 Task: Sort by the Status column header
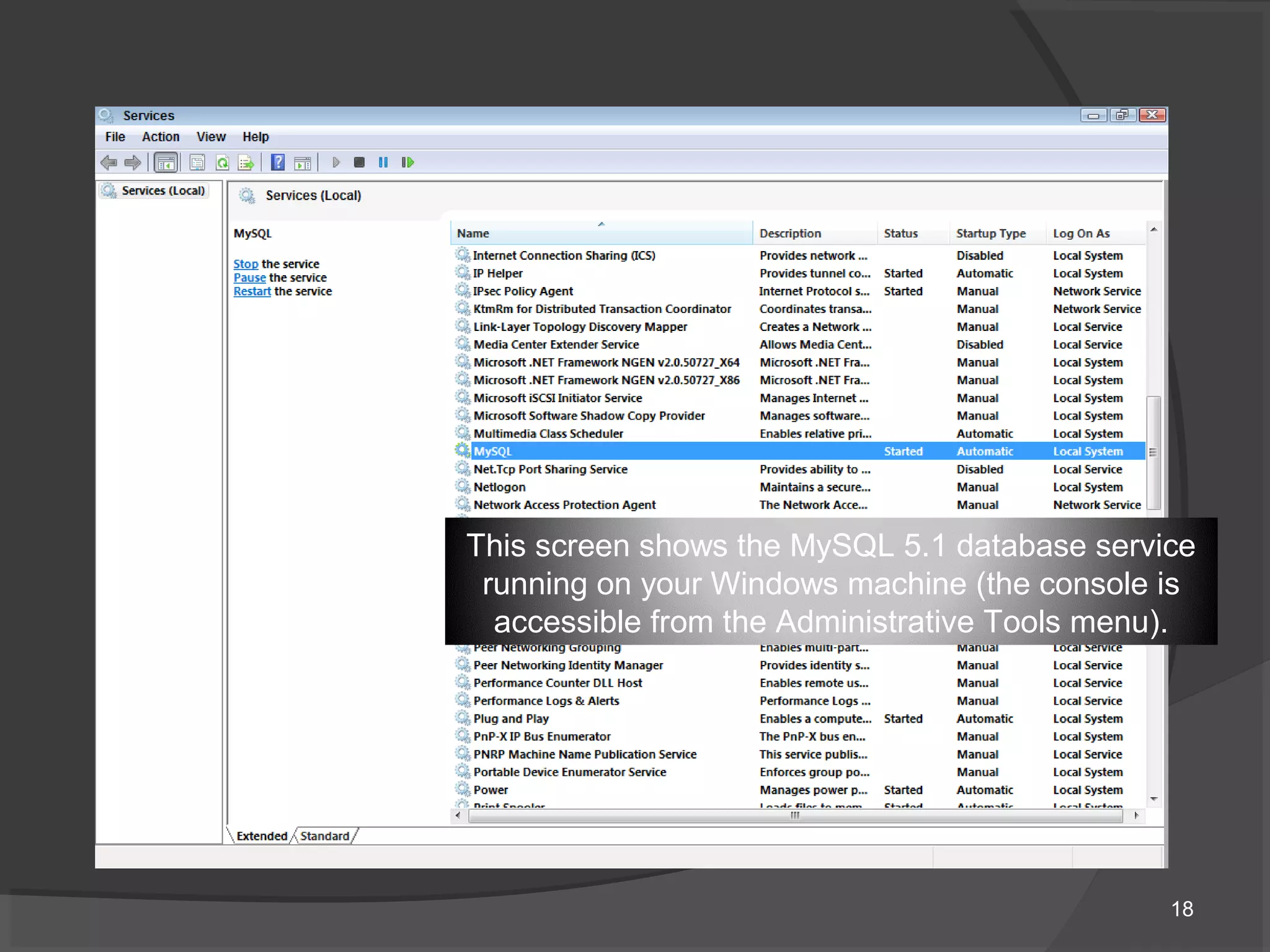point(913,234)
